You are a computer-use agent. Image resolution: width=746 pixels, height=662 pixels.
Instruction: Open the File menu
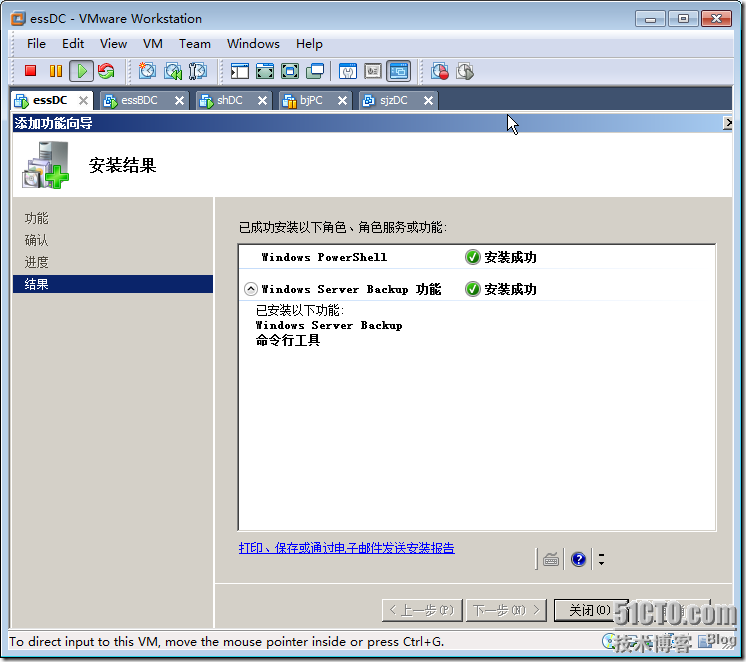[36, 44]
